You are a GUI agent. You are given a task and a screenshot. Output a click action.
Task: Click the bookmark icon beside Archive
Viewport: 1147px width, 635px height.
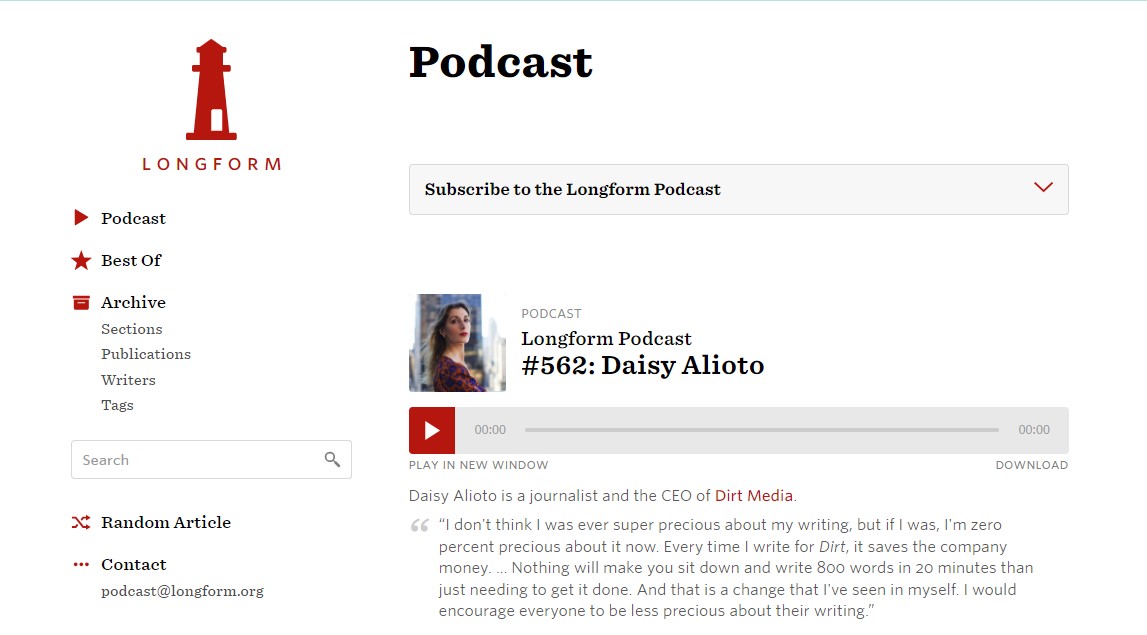(x=80, y=301)
